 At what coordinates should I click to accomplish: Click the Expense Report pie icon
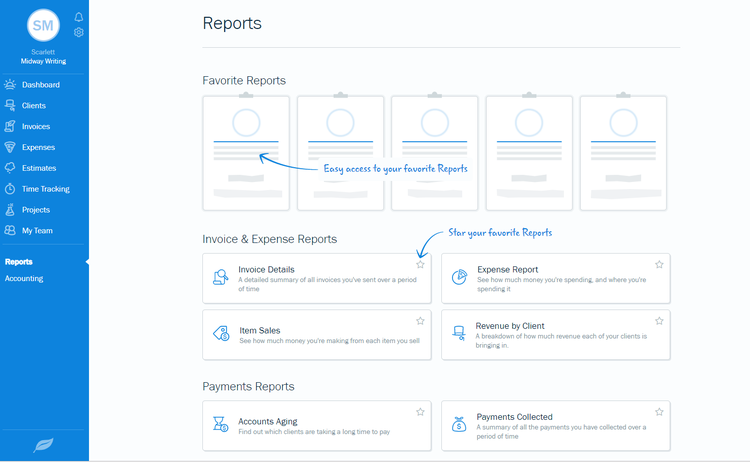tap(459, 277)
